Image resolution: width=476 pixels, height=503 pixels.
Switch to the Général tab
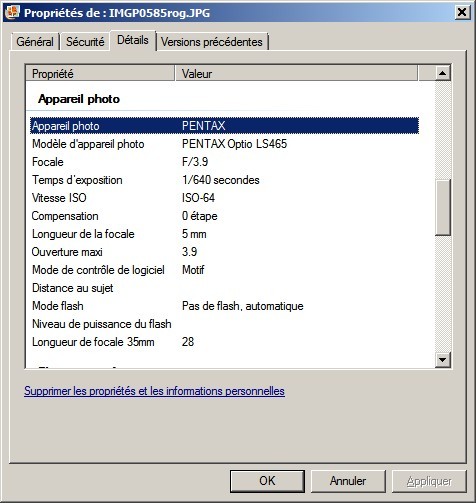pos(35,42)
